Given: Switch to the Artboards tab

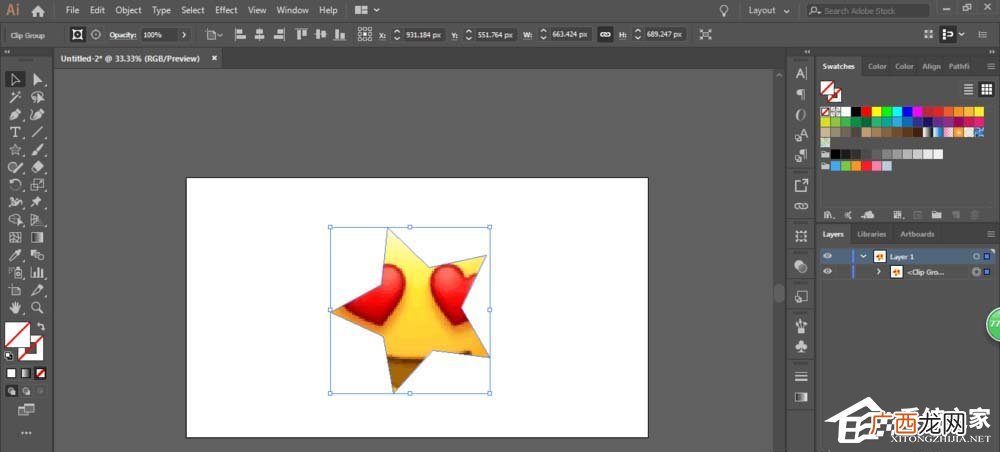Looking at the screenshot, I should [x=917, y=234].
